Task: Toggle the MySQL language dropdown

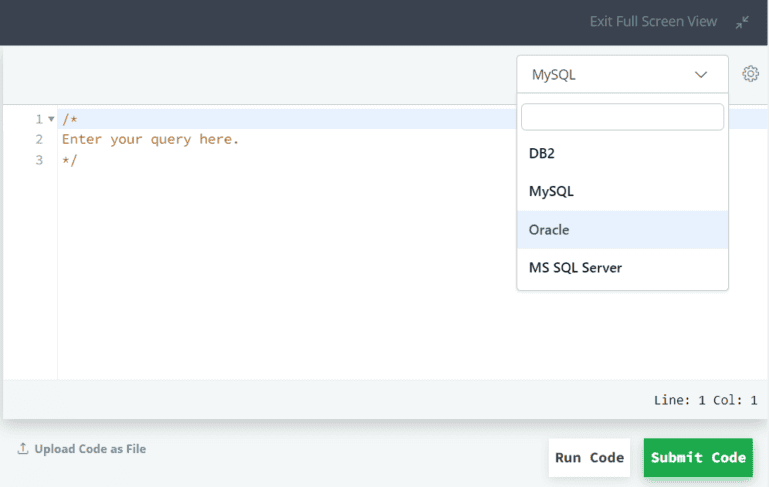Action: click(x=622, y=75)
